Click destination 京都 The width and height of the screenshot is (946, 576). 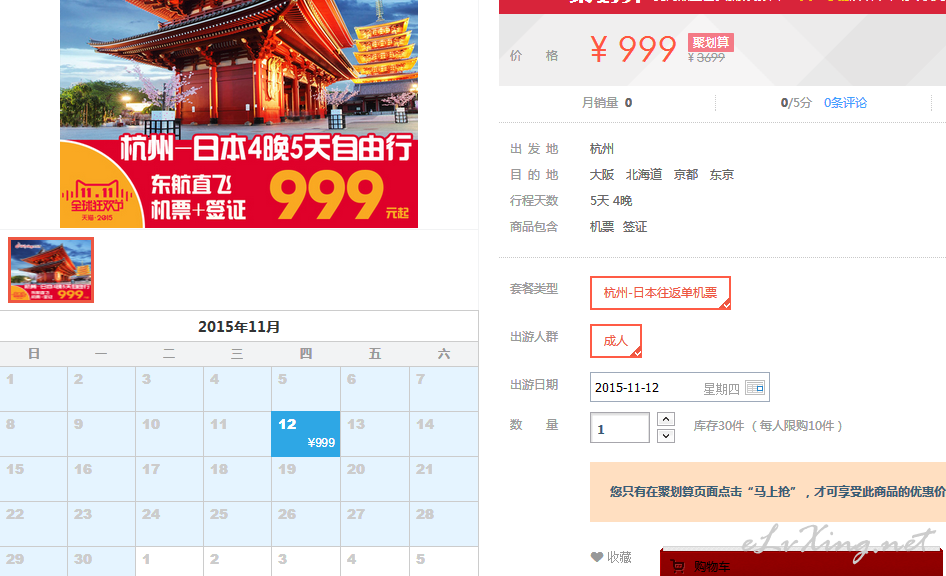[686, 175]
